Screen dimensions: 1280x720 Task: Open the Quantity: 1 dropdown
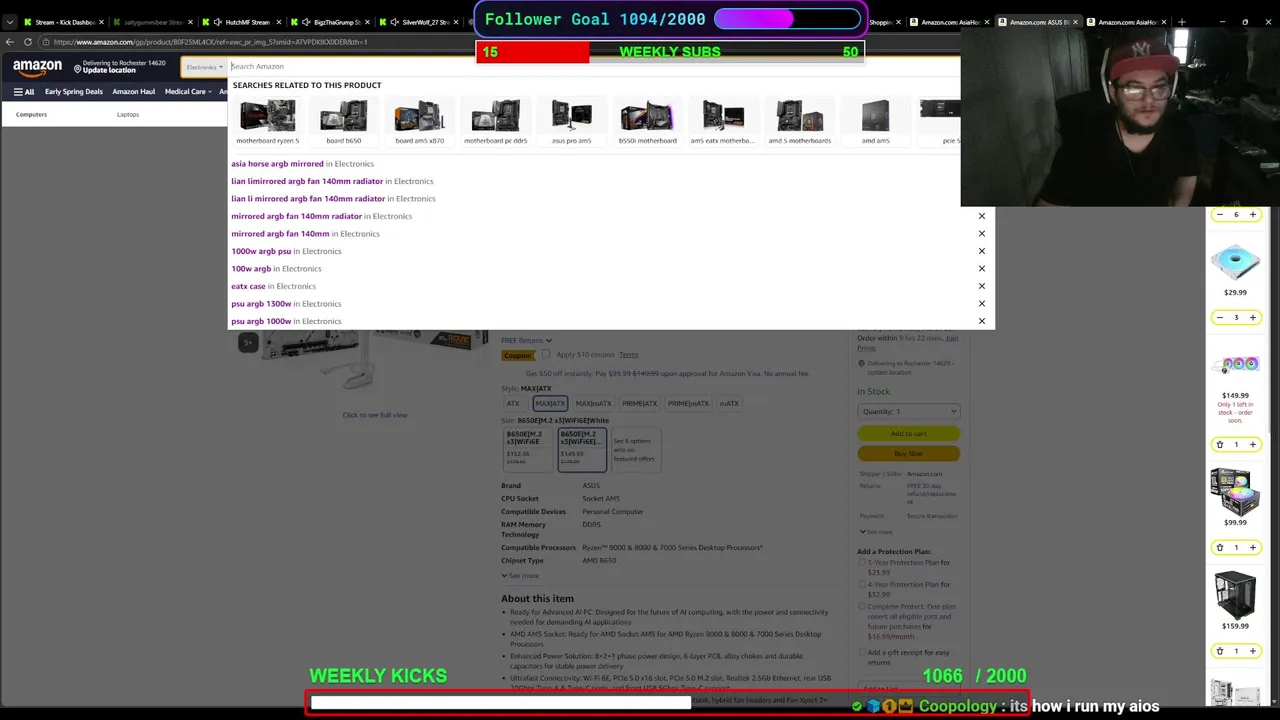[908, 412]
